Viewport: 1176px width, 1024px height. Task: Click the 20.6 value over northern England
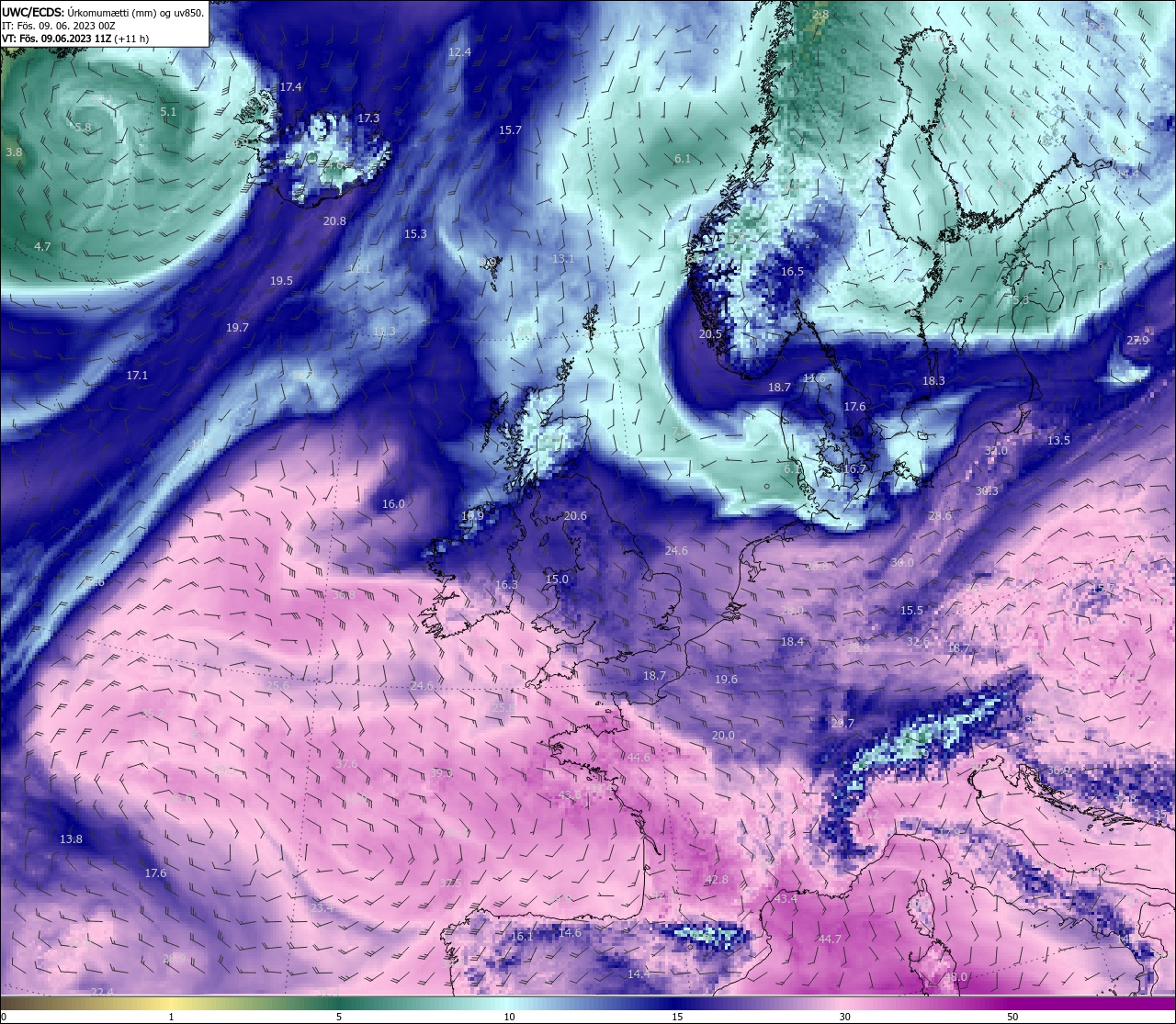pyautogui.click(x=575, y=516)
